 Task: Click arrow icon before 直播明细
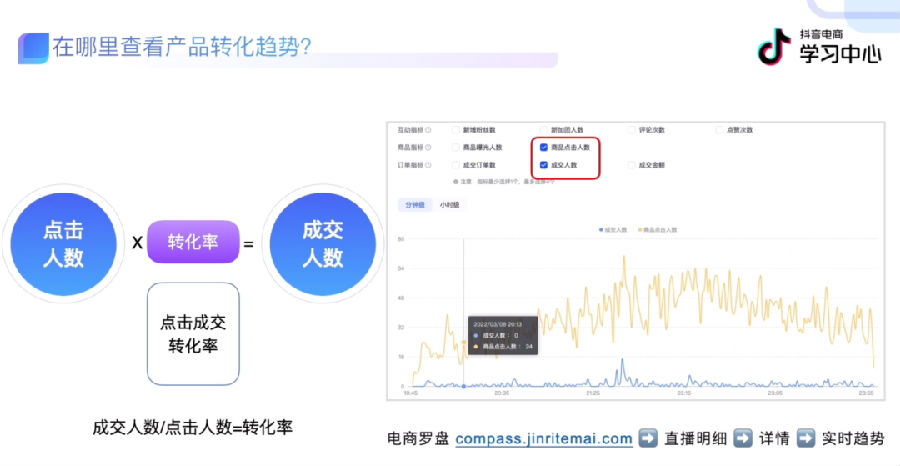648,439
